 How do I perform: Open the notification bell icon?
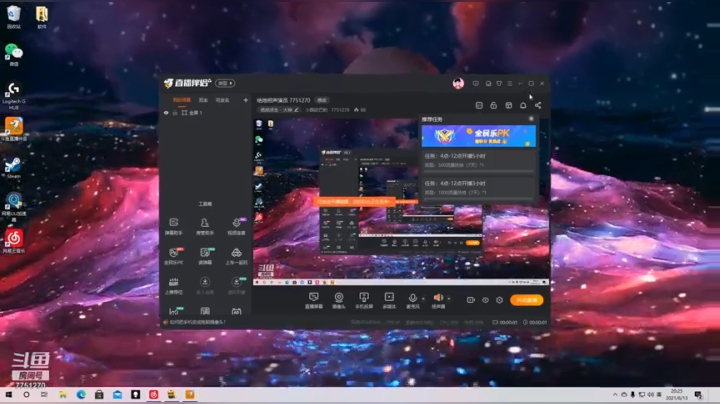pyautogui.click(x=523, y=106)
